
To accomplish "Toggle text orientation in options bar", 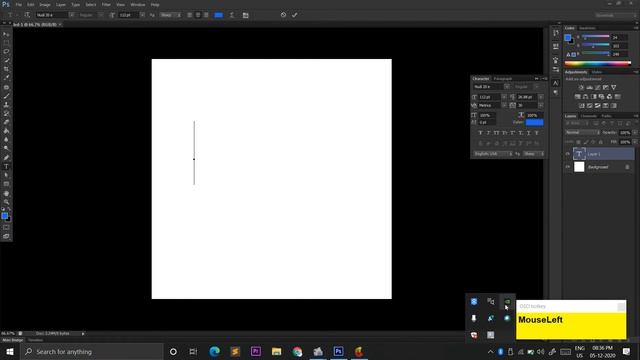I will tap(27, 15).
